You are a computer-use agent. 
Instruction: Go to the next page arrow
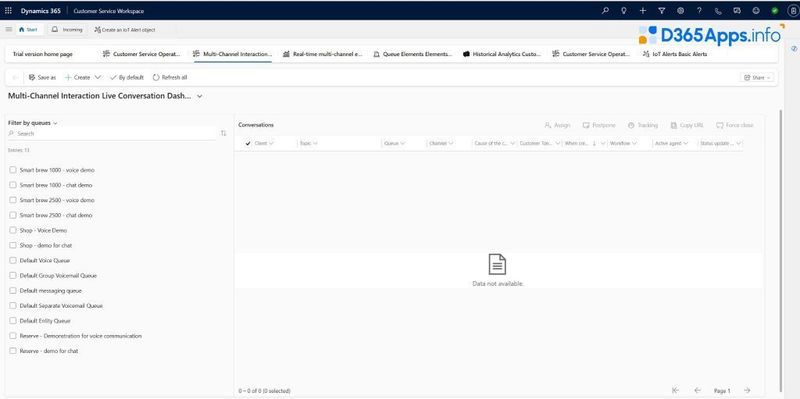(x=747, y=390)
